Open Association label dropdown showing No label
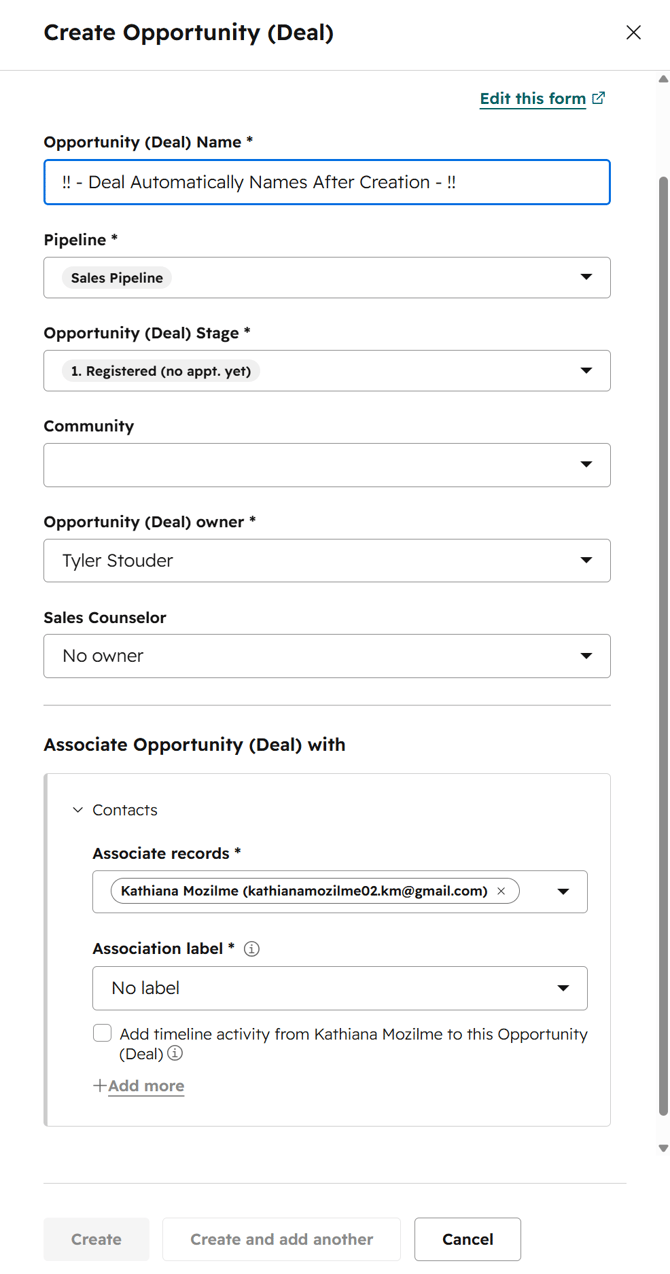 [340, 988]
